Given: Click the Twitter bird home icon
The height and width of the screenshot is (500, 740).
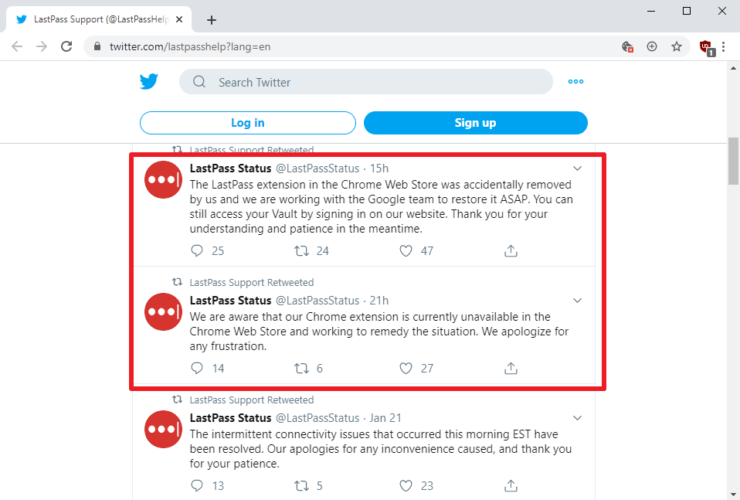Looking at the screenshot, I should (149, 82).
